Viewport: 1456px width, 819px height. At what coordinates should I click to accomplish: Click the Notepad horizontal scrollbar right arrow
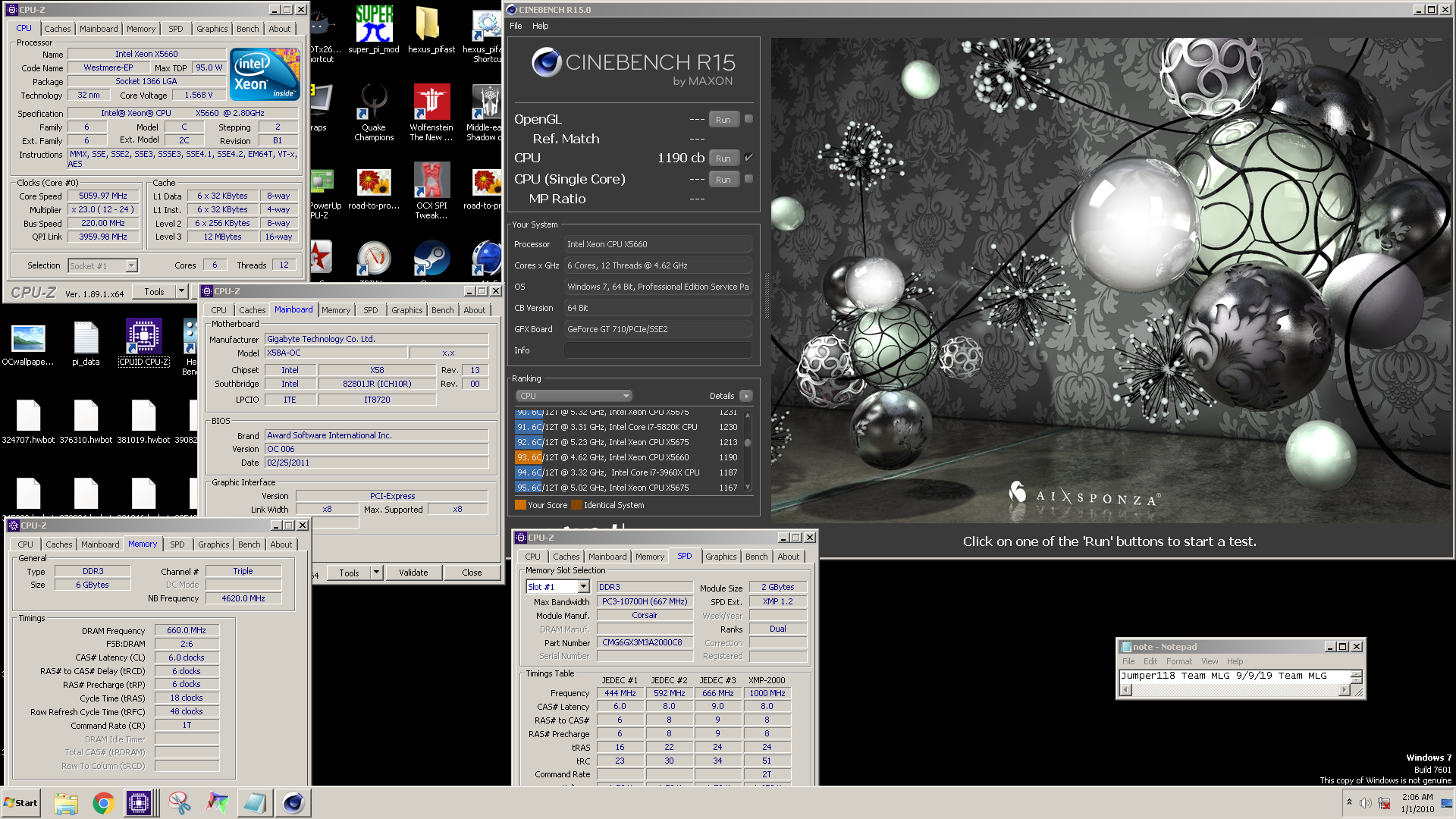coord(1345,690)
